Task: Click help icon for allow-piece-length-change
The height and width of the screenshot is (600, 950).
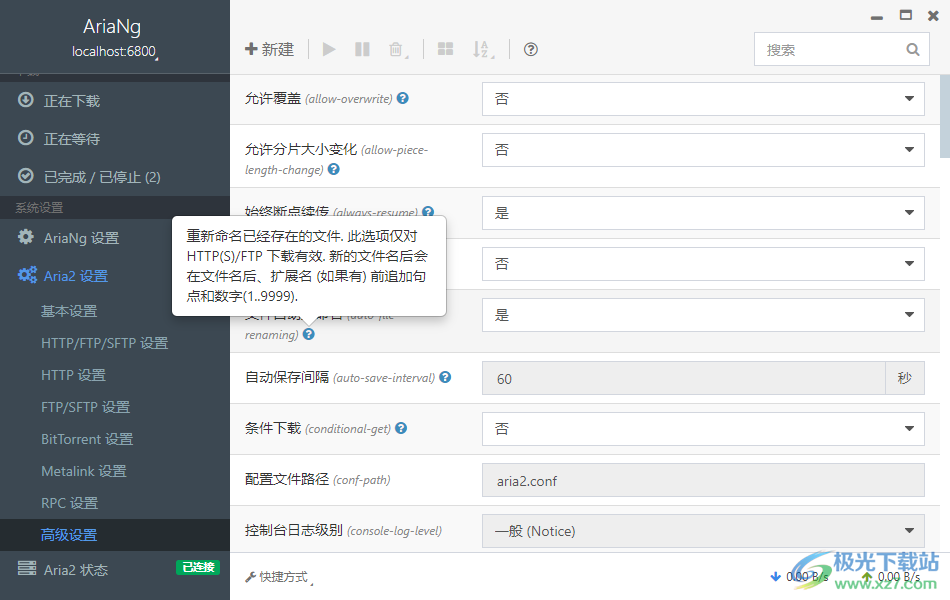Action: 334,169
